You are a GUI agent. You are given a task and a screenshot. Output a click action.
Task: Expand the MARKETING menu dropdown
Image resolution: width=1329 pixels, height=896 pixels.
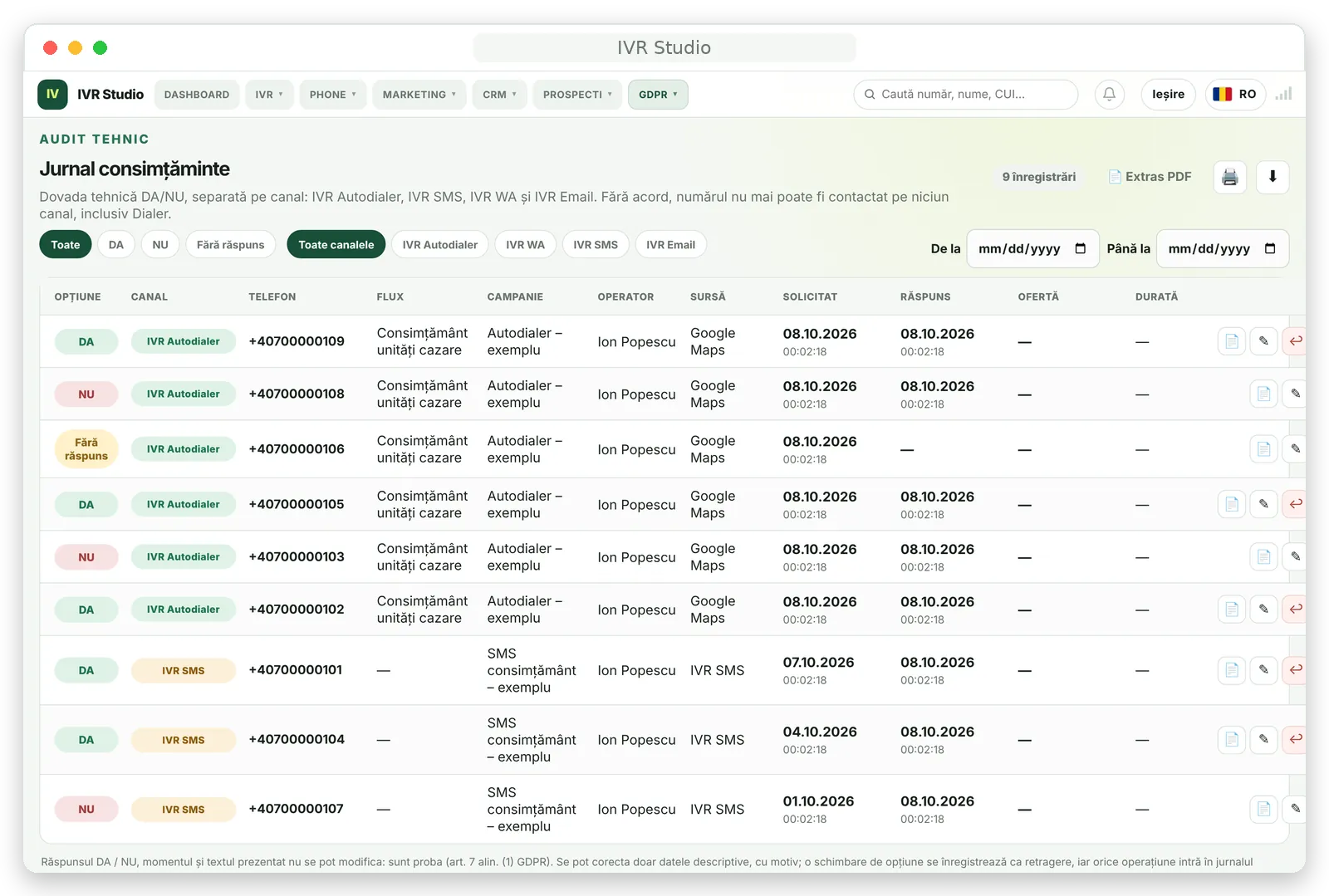click(x=419, y=95)
